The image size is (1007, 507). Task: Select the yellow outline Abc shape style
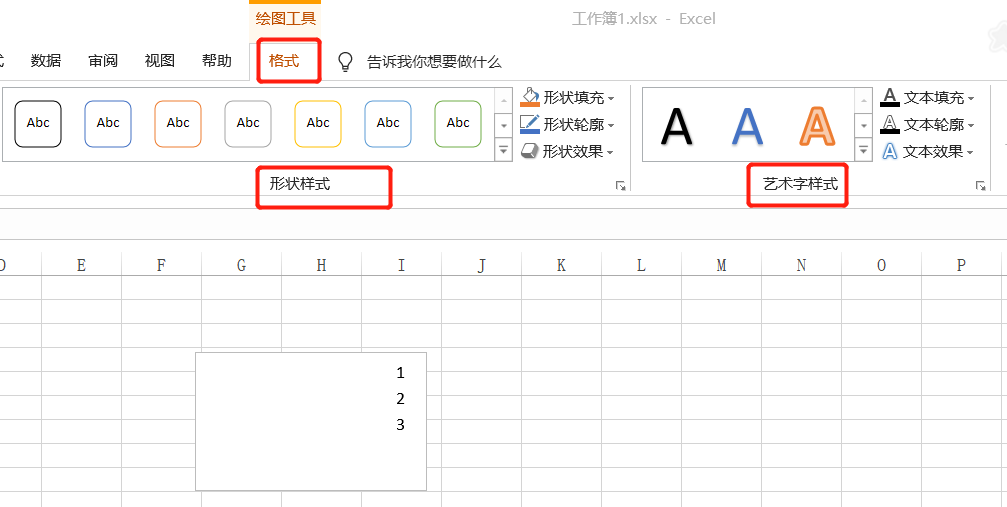tap(318, 123)
